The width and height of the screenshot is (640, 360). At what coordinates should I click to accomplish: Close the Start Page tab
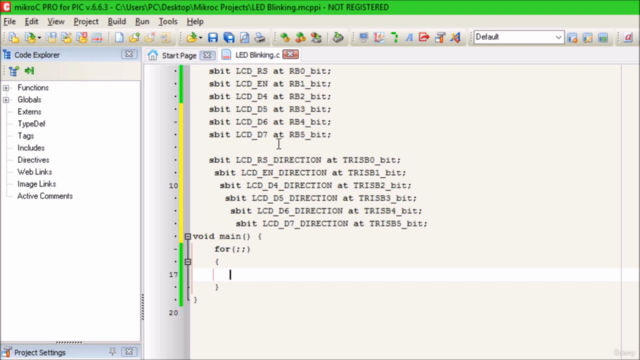[x=207, y=55]
